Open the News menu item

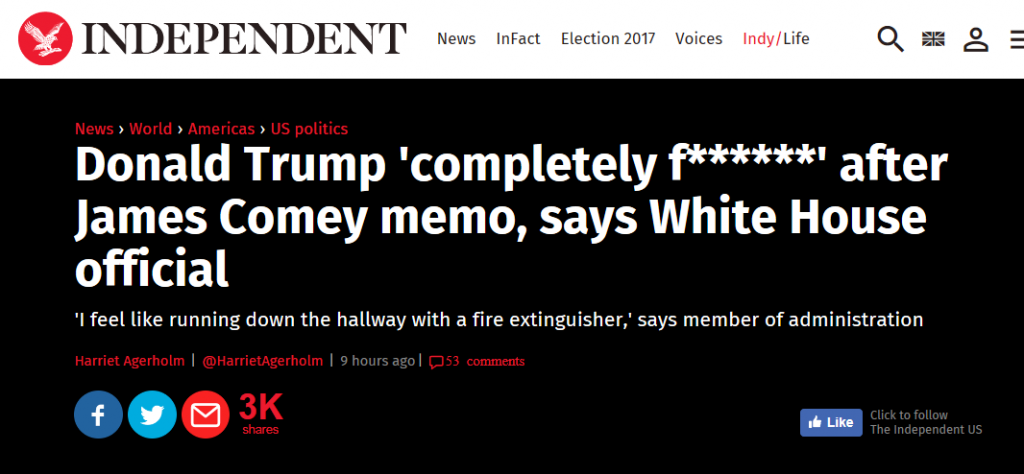coord(456,39)
